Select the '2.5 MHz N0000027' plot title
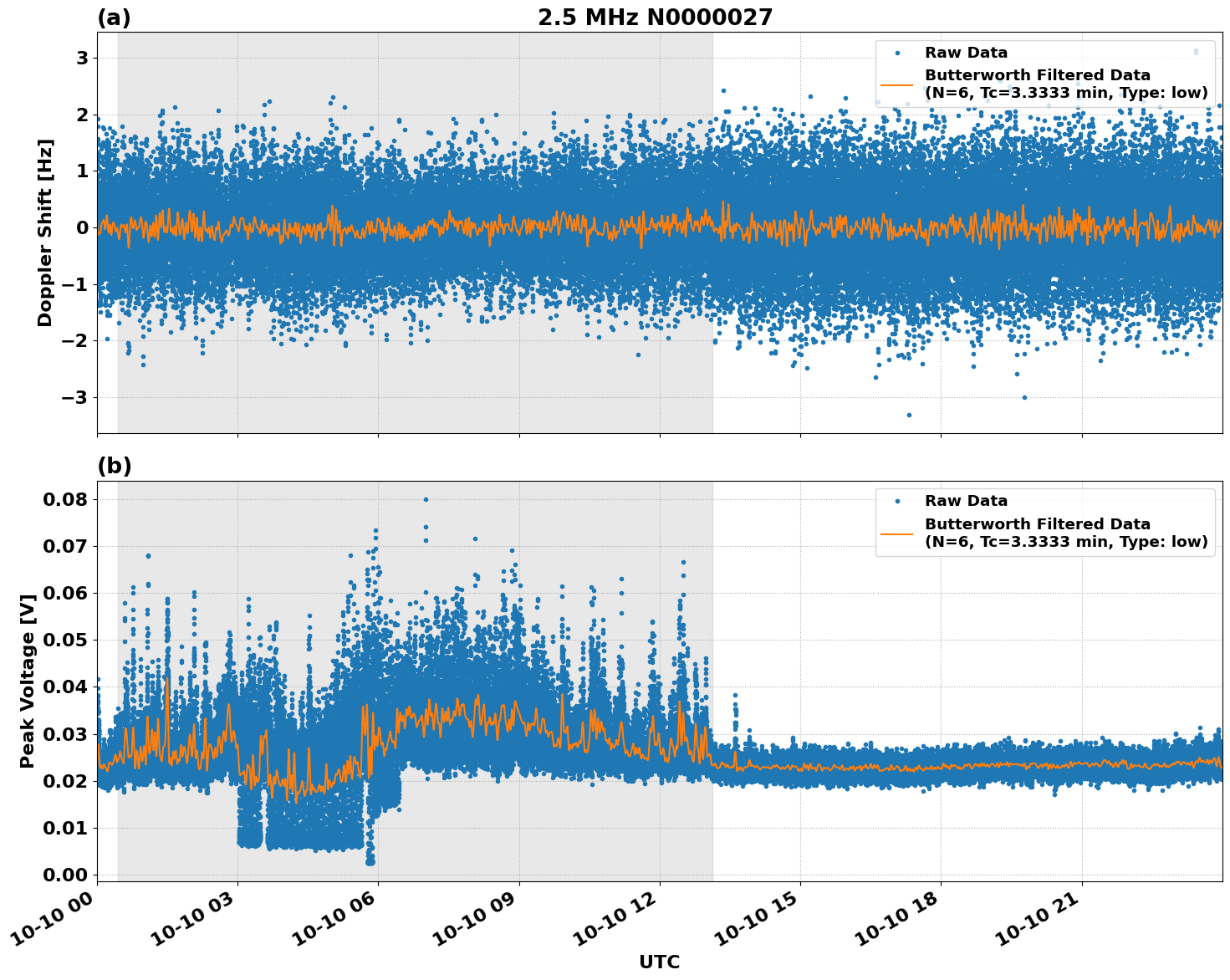Screen dimensions: 1230x980 pyautogui.click(x=655, y=18)
